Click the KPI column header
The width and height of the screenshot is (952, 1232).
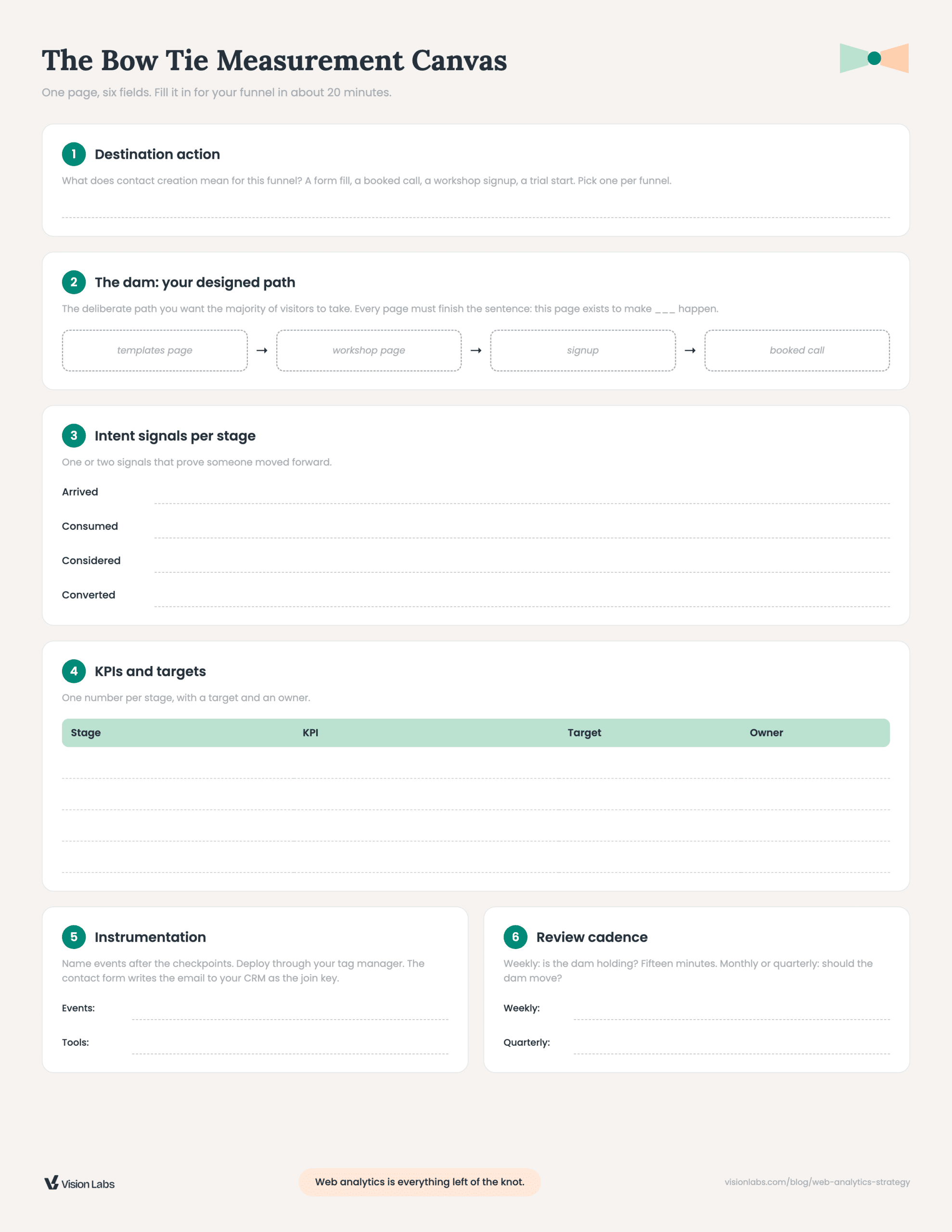pos(310,733)
